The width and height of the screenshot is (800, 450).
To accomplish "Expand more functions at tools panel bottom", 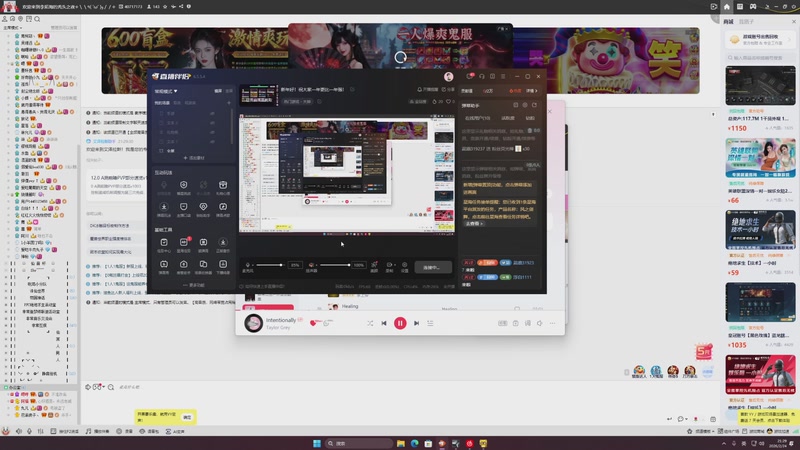I will click(194, 285).
